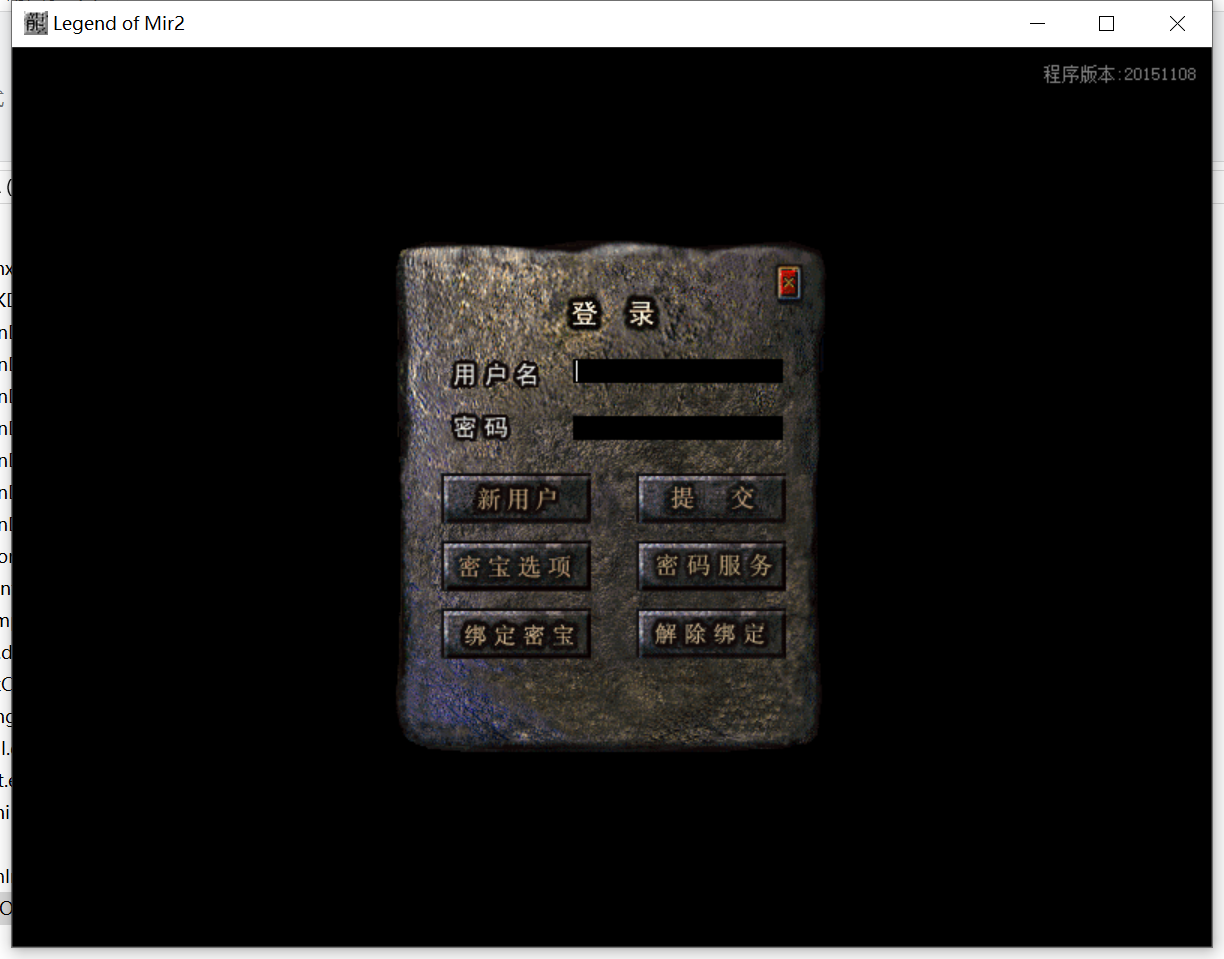Select the 绑定密宝 button
This screenshot has width=1224, height=959.
[516, 635]
